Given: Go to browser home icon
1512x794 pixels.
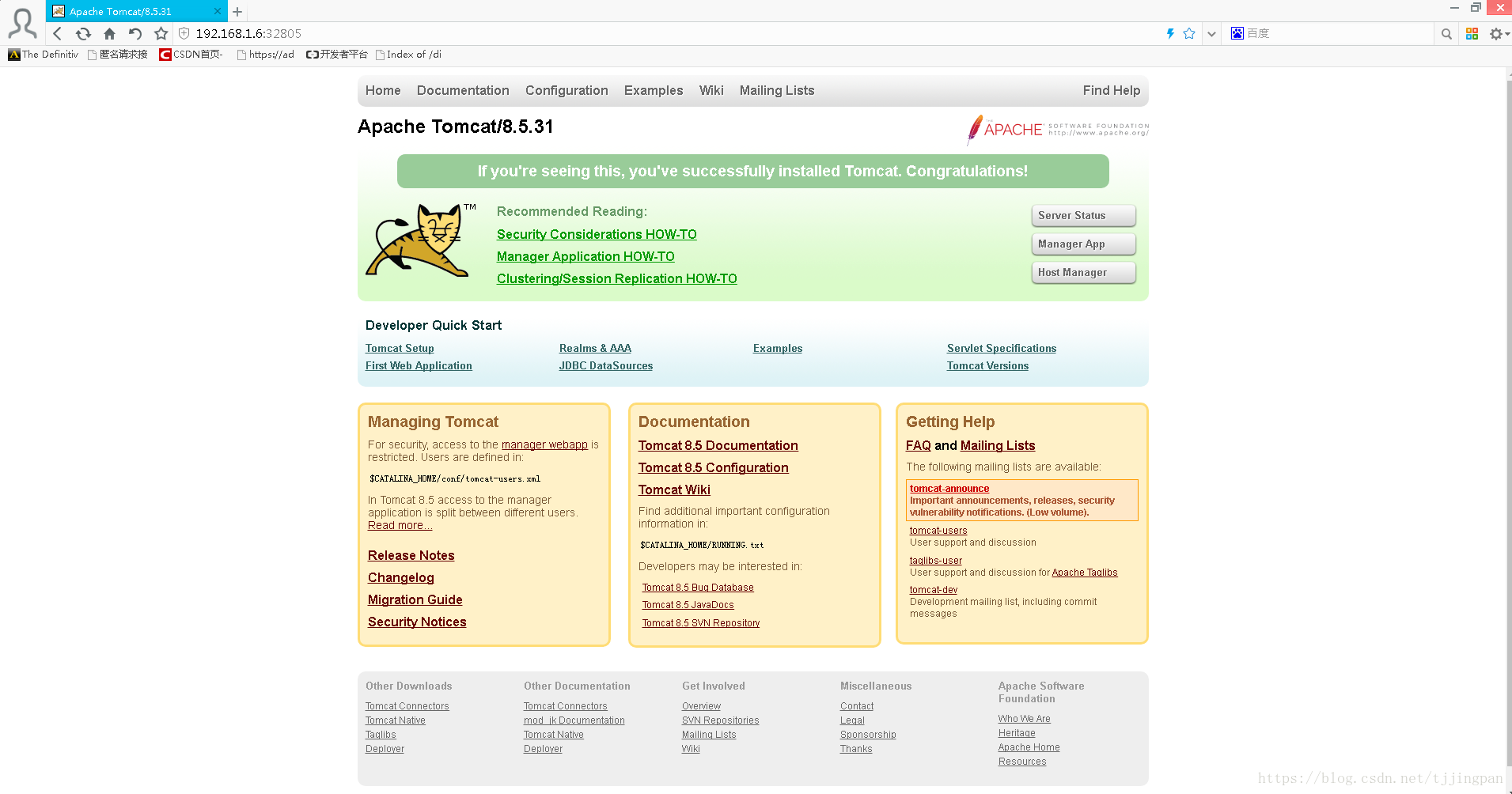Looking at the screenshot, I should tap(109, 33).
